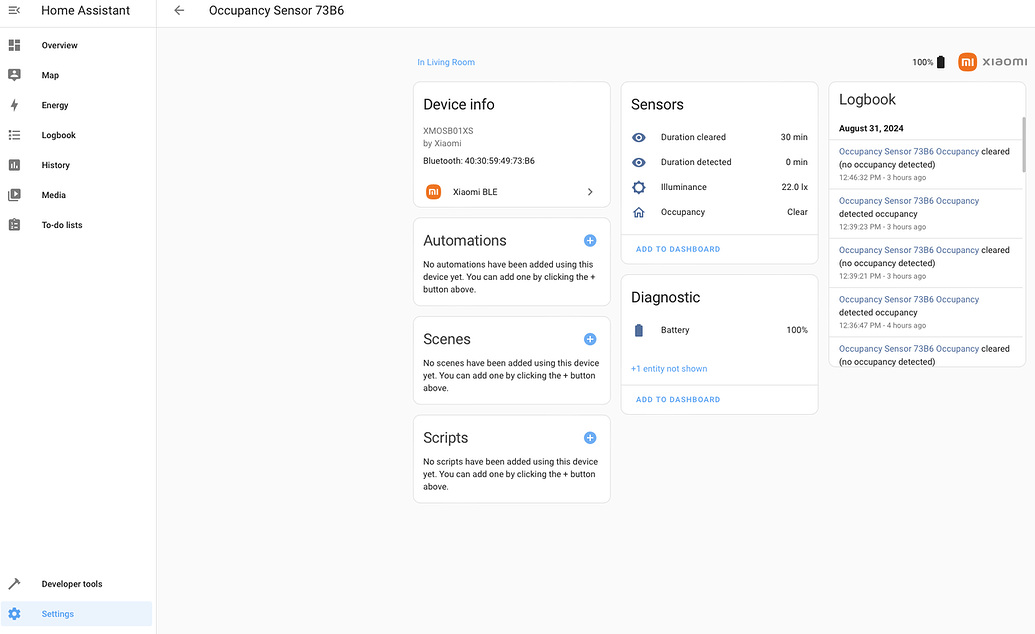Click the 'In Living Room' link
The image size is (1035, 634).
pos(445,61)
